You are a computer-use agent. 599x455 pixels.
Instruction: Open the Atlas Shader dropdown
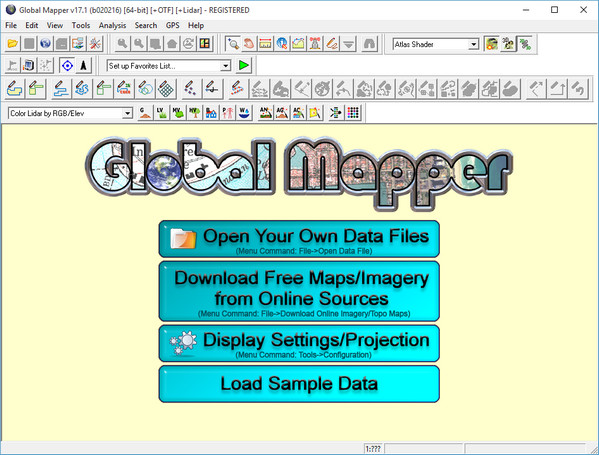(474, 44)
